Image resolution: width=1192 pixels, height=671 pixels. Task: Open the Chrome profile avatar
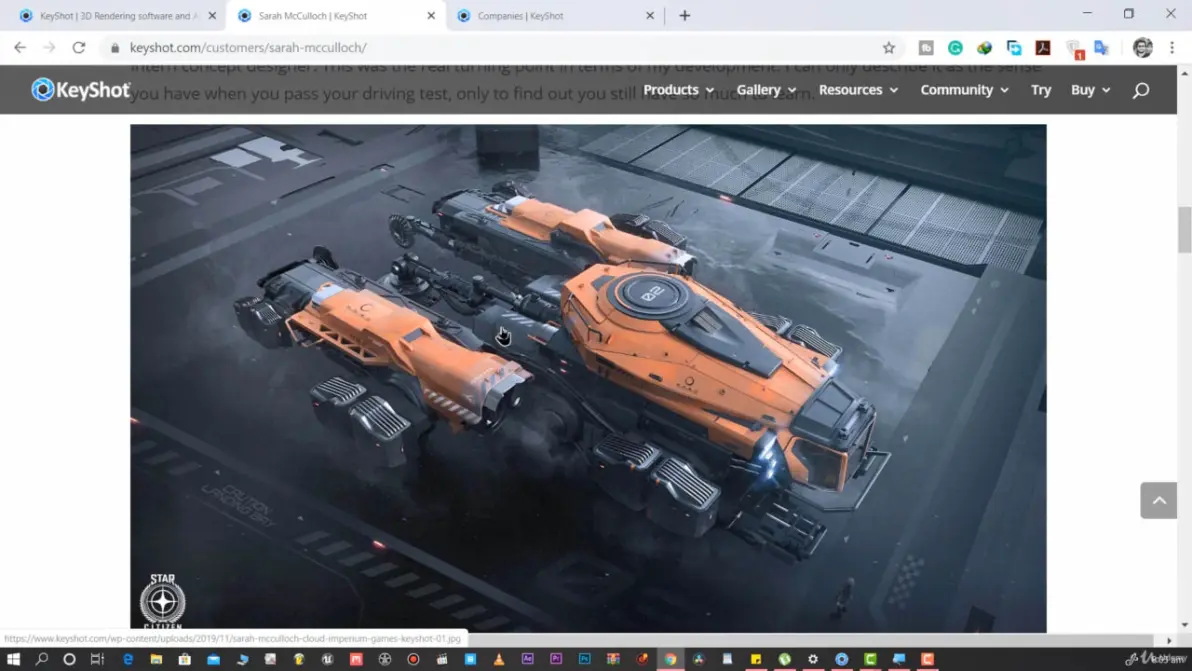(x=1143, y=48)
